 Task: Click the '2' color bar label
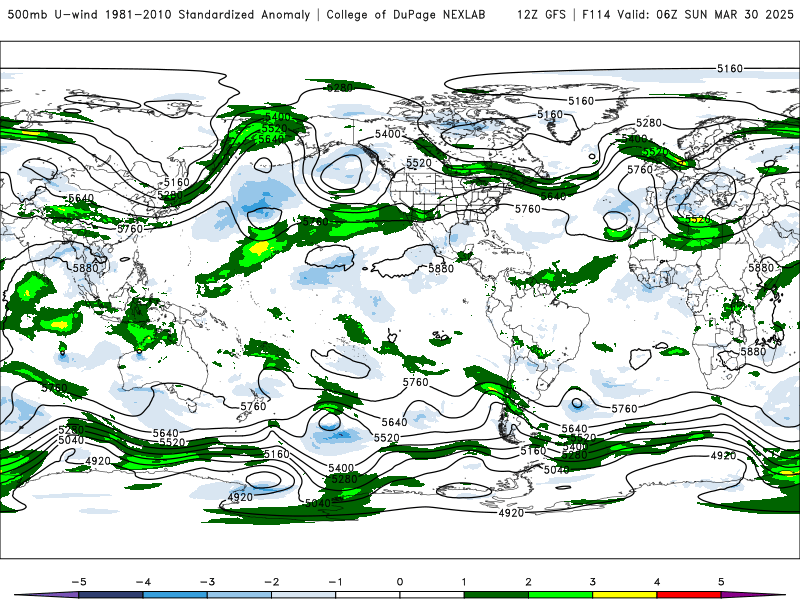[528, 582]
